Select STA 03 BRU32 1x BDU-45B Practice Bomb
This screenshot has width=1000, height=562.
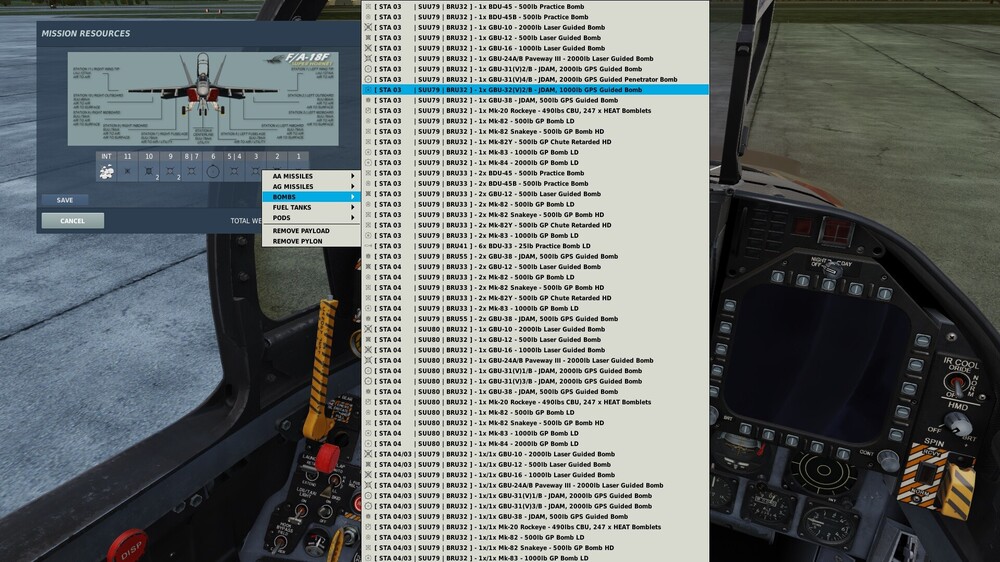[535, 17]
